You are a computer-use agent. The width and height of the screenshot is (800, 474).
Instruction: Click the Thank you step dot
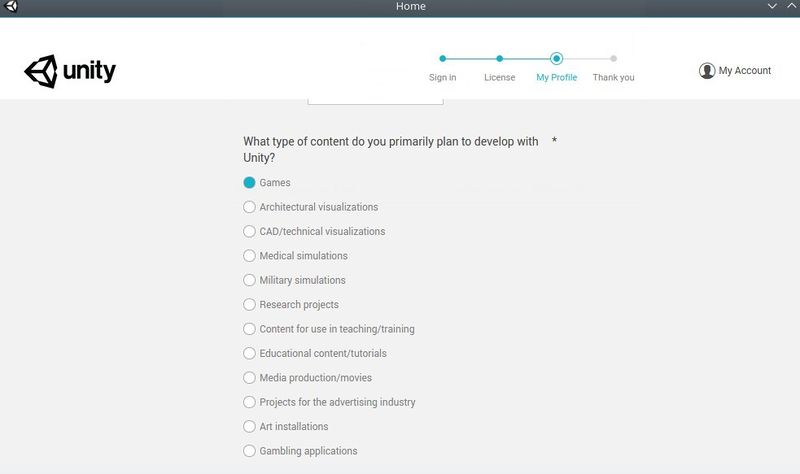613,59
